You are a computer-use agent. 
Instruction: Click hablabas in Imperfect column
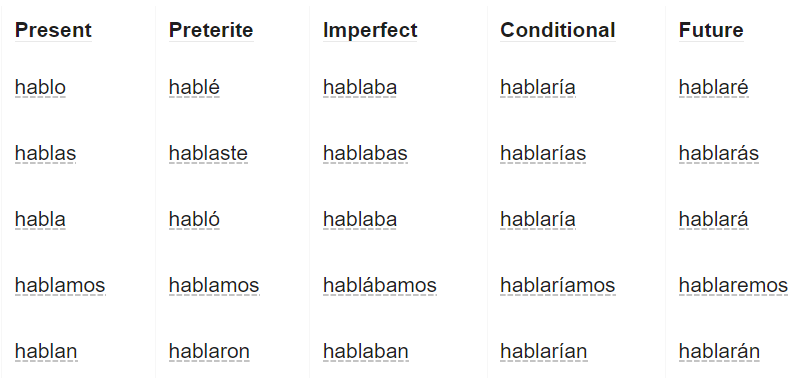[x=365, y=153]
